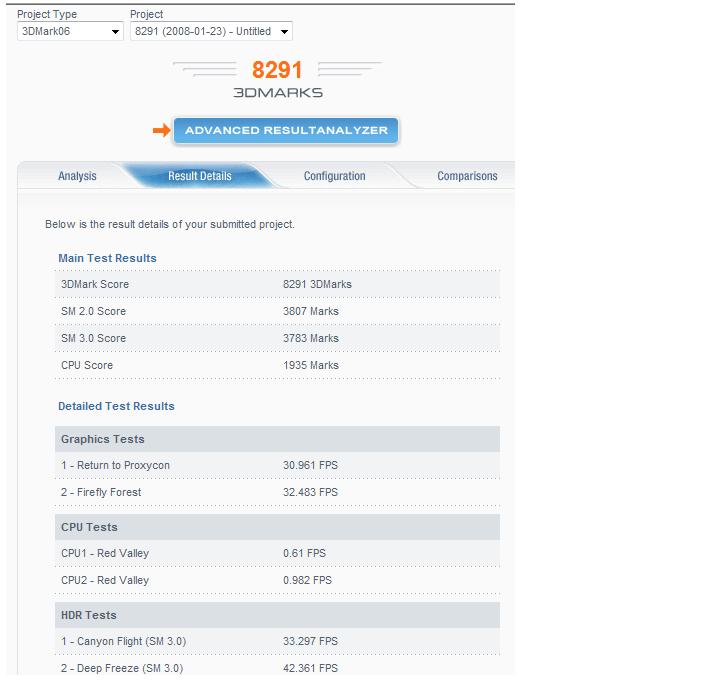
Task: Click the 33.297 FPS value
Action: point(310,641)
